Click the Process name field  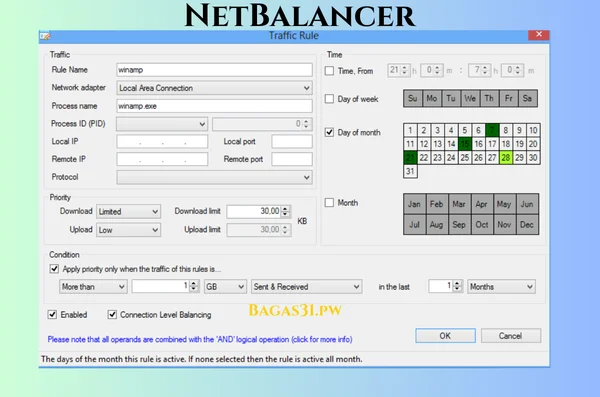click(214, 106)
